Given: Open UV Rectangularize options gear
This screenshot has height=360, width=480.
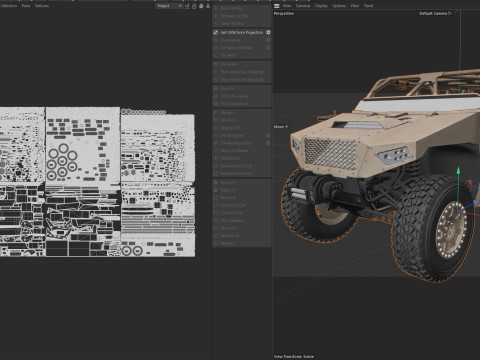Looking at the screenshot, I should [x=268, y=143].
